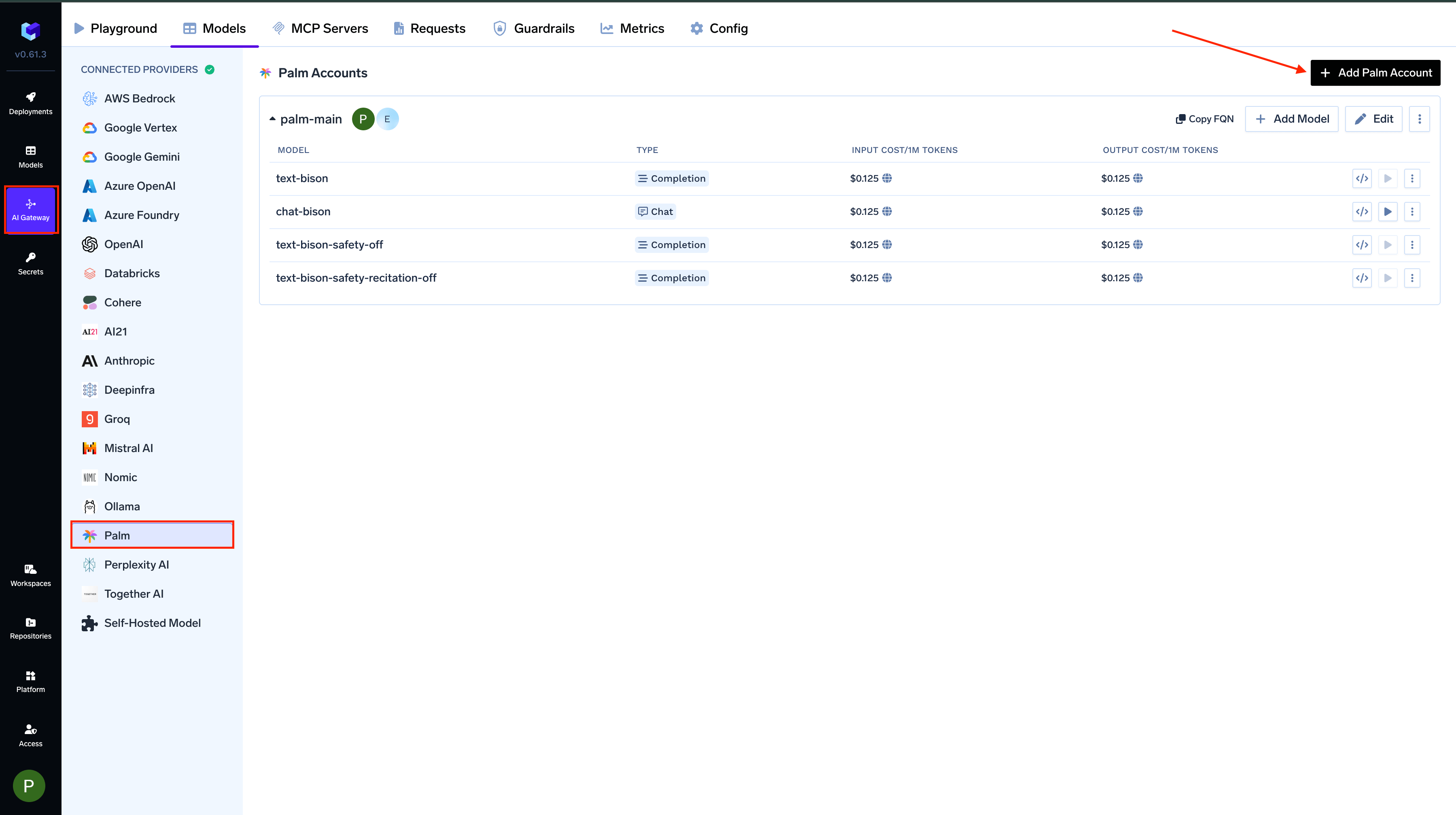Switch to the Playground tab

[115, 28]
